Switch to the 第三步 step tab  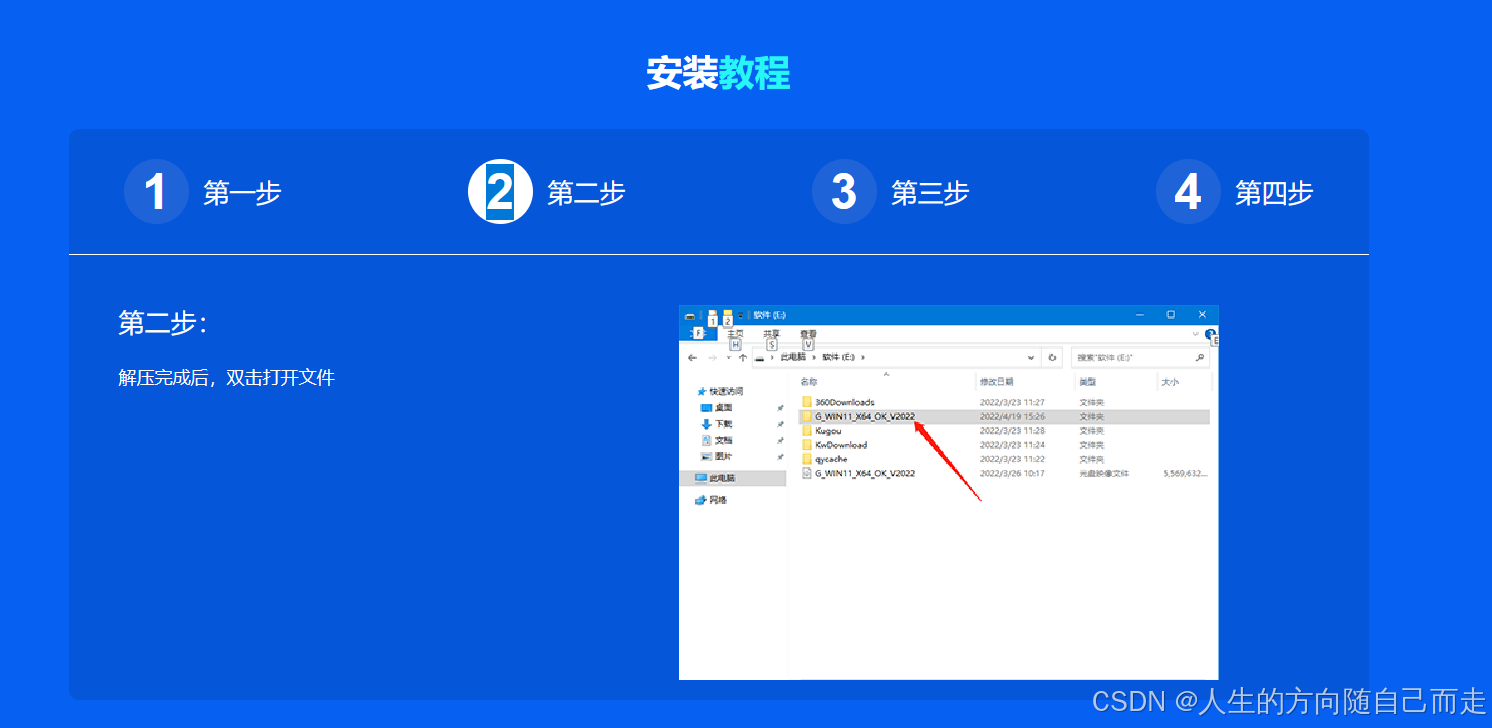tap(891, 192)
